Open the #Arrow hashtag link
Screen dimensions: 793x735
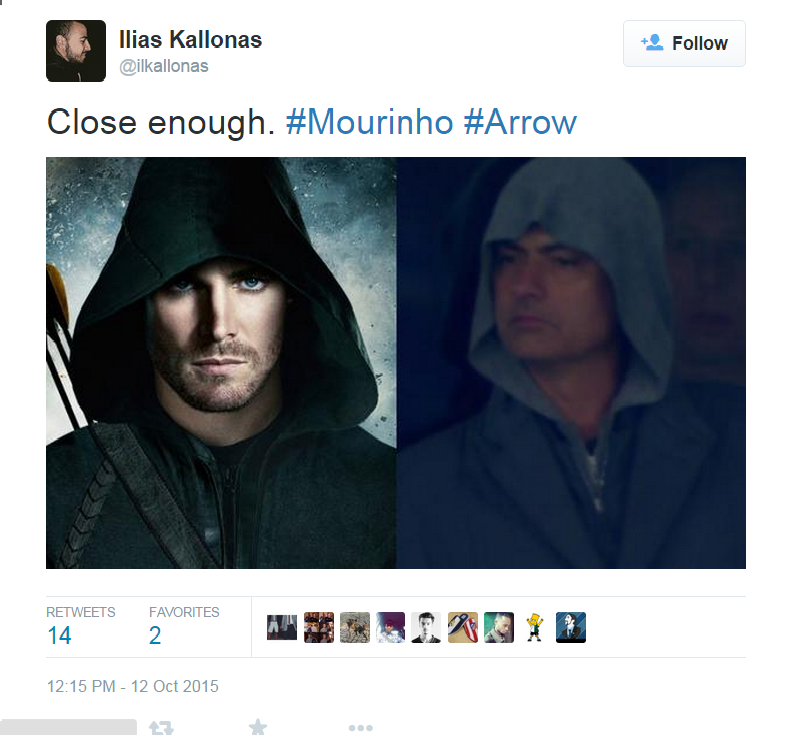[x=520, y=122]
